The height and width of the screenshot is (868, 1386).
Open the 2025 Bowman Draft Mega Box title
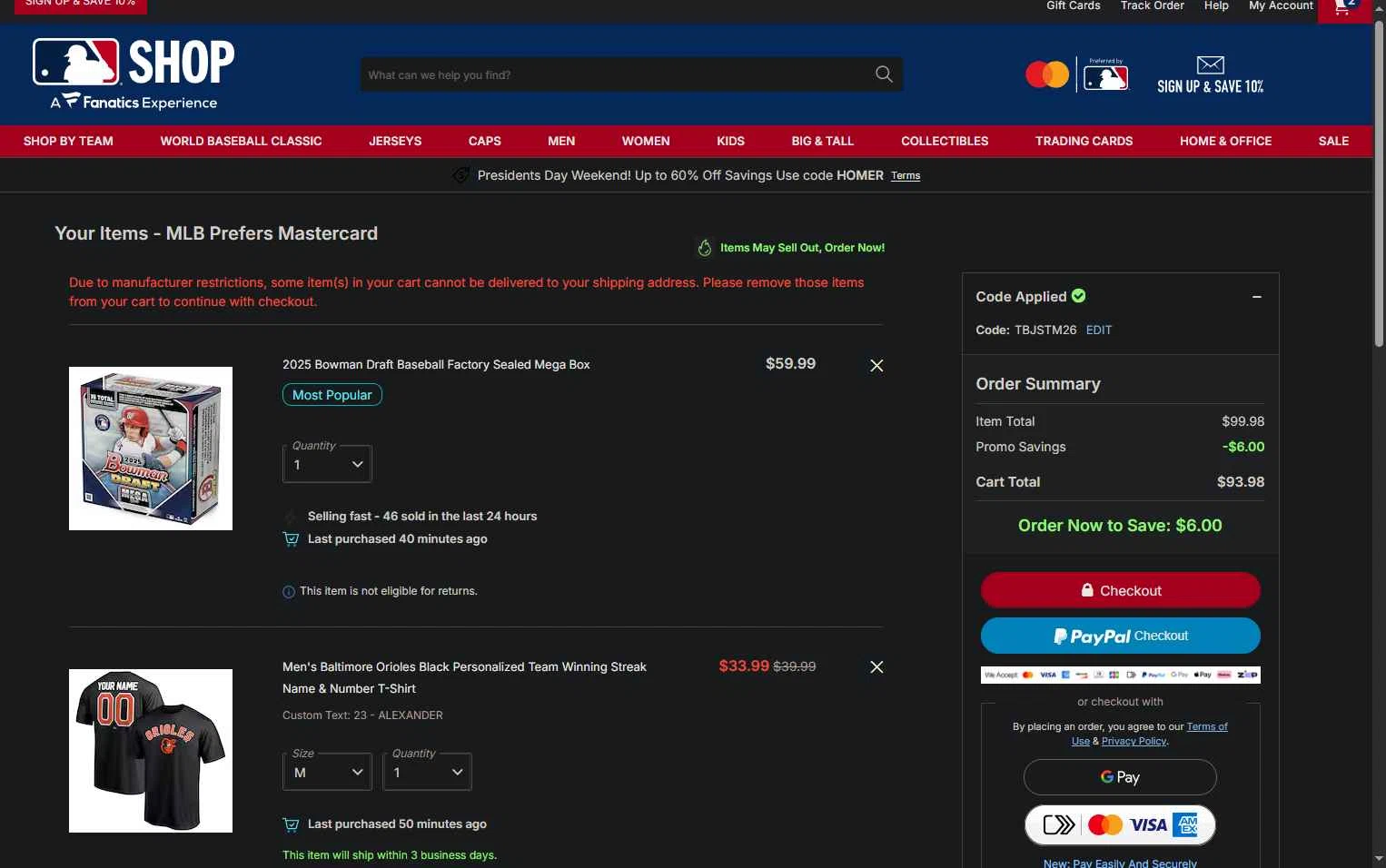tap(436, 365)
